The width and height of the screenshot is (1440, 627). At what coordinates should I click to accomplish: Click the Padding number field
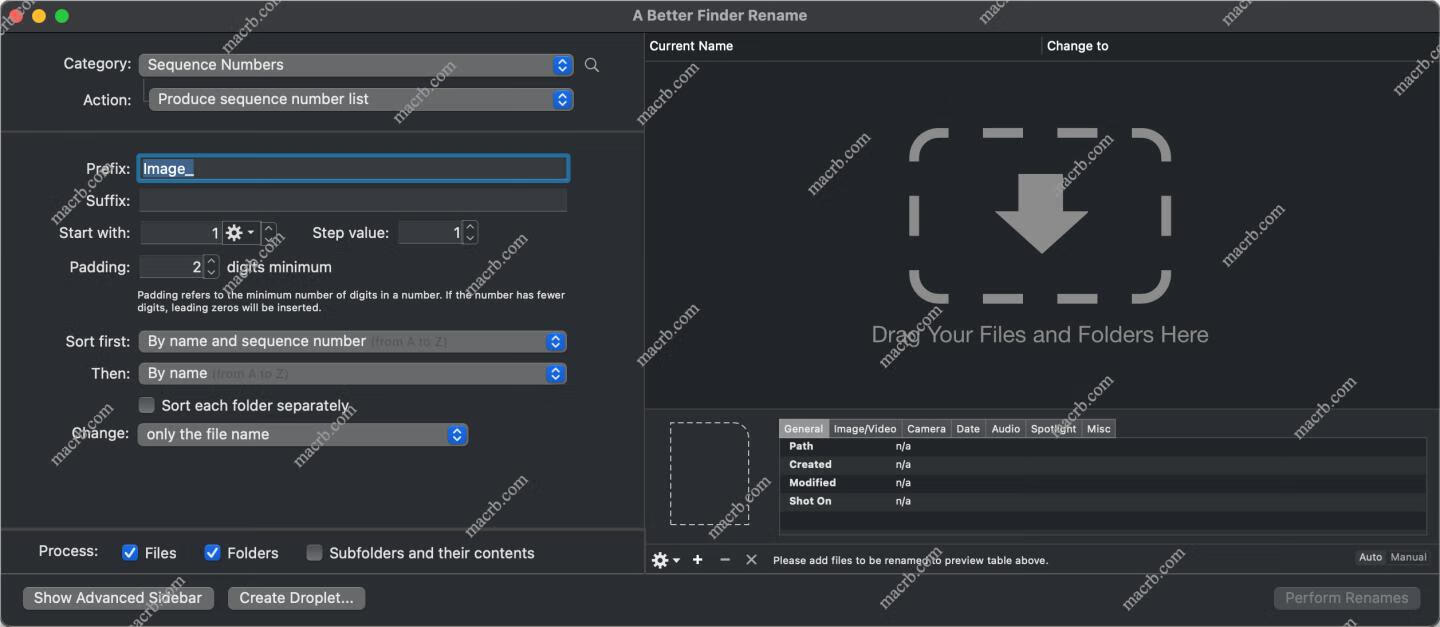point(171,267)
